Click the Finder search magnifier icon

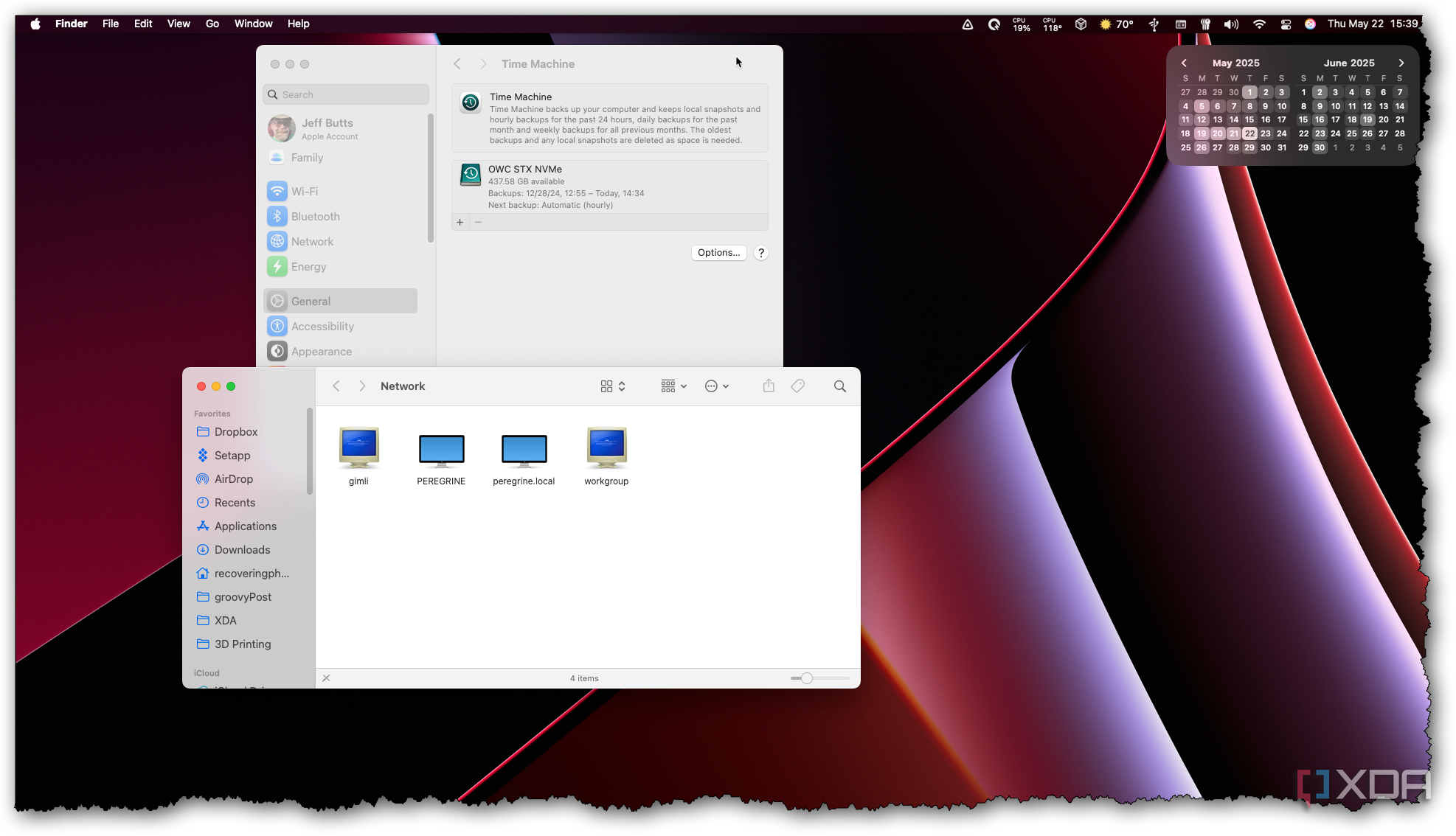(x=839, y=386)
